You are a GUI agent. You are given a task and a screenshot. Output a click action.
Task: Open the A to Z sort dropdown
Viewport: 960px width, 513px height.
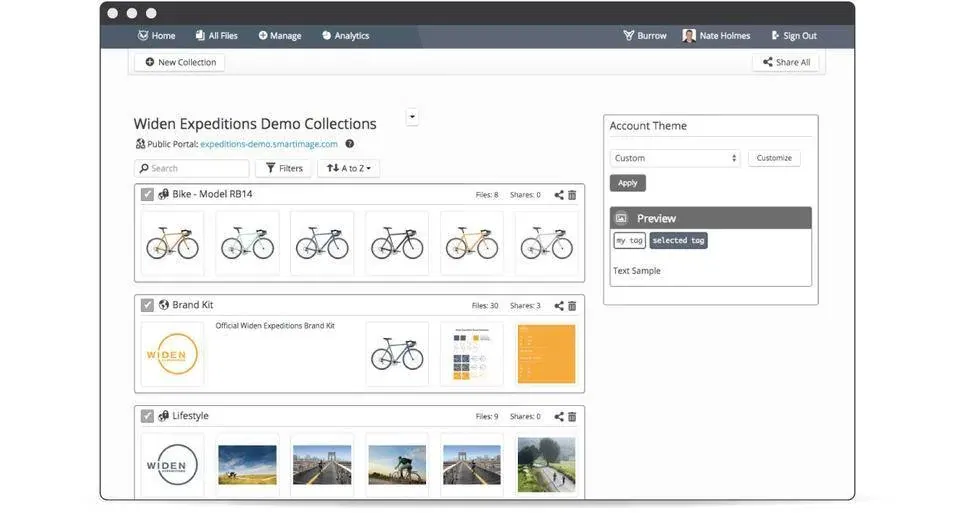click(348, 169)
